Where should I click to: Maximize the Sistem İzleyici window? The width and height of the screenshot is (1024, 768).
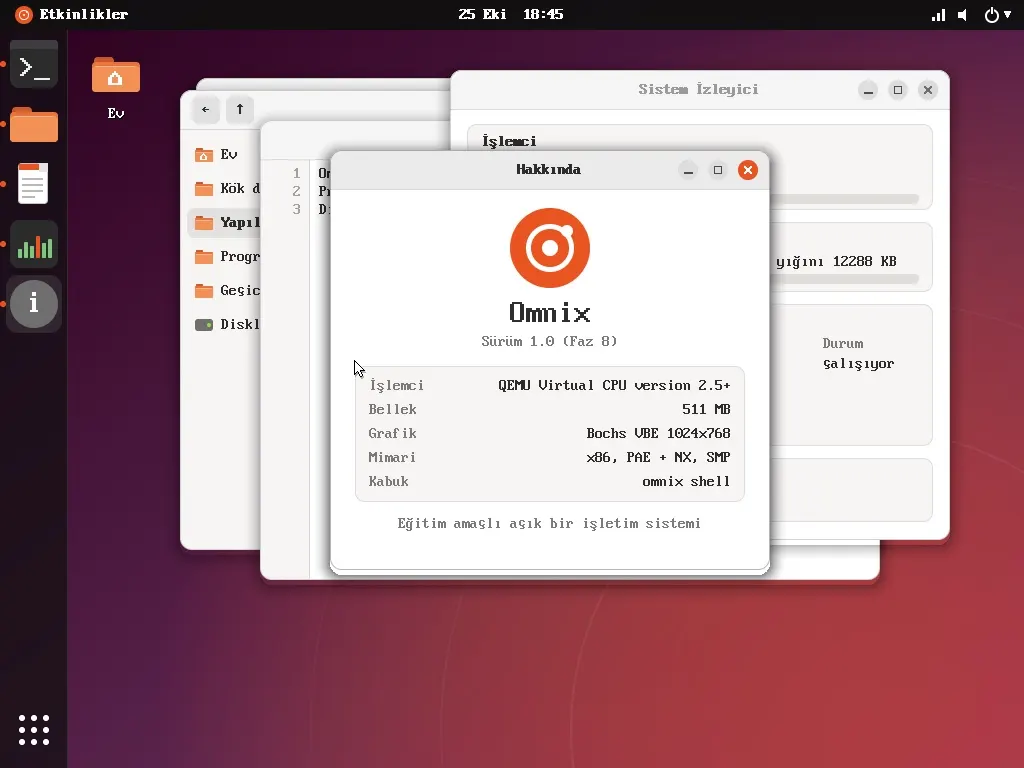[x=898, y=90]
